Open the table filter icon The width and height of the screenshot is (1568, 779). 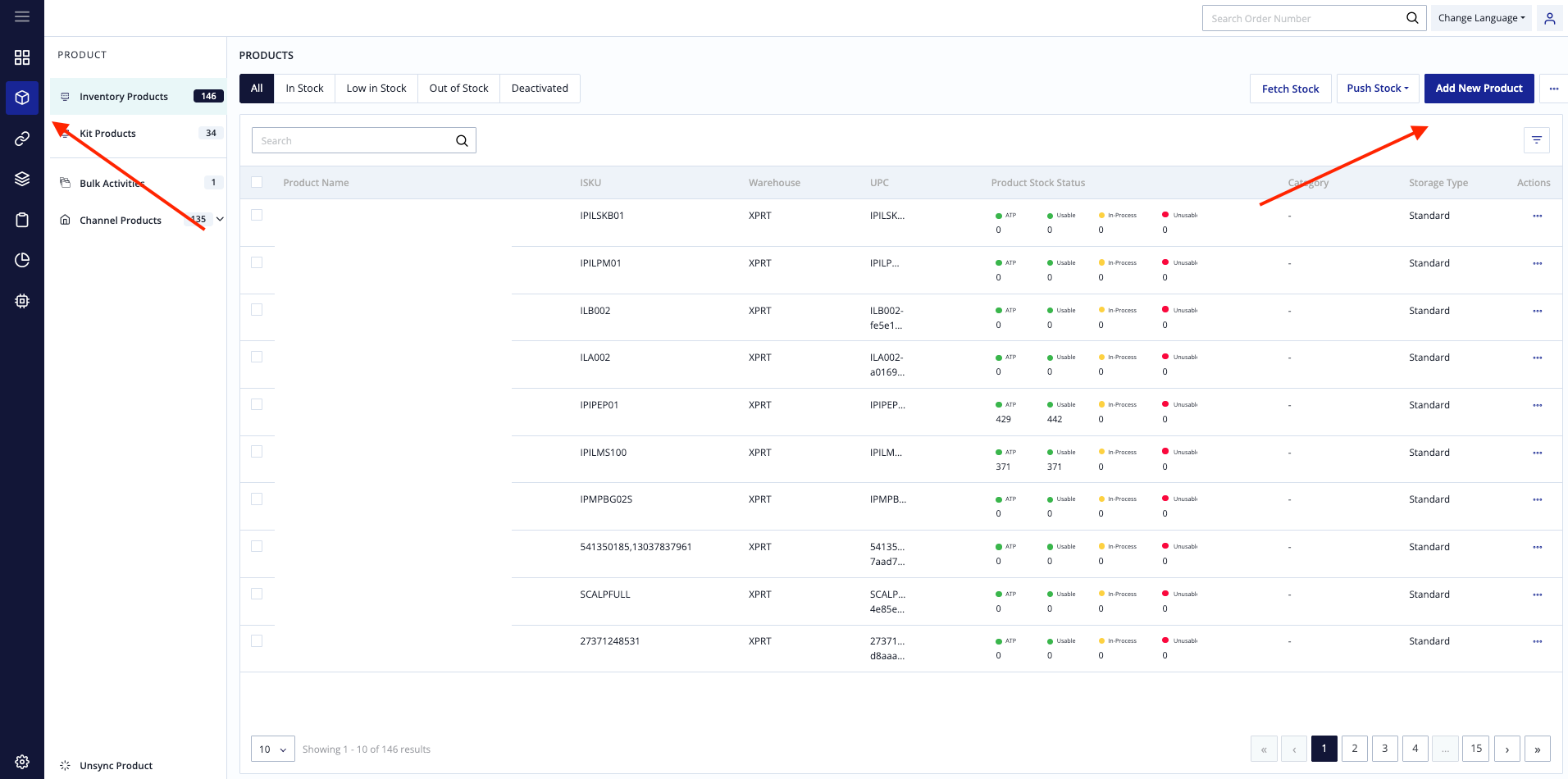[x=1537, y=140]
